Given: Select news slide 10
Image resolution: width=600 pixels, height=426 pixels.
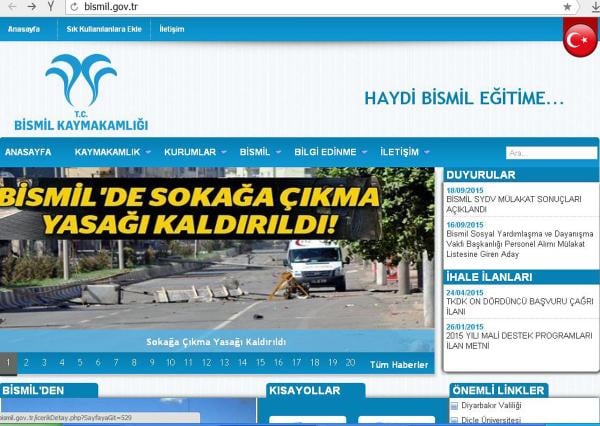Looking at the screenshot, I should (x=170, y=363).
